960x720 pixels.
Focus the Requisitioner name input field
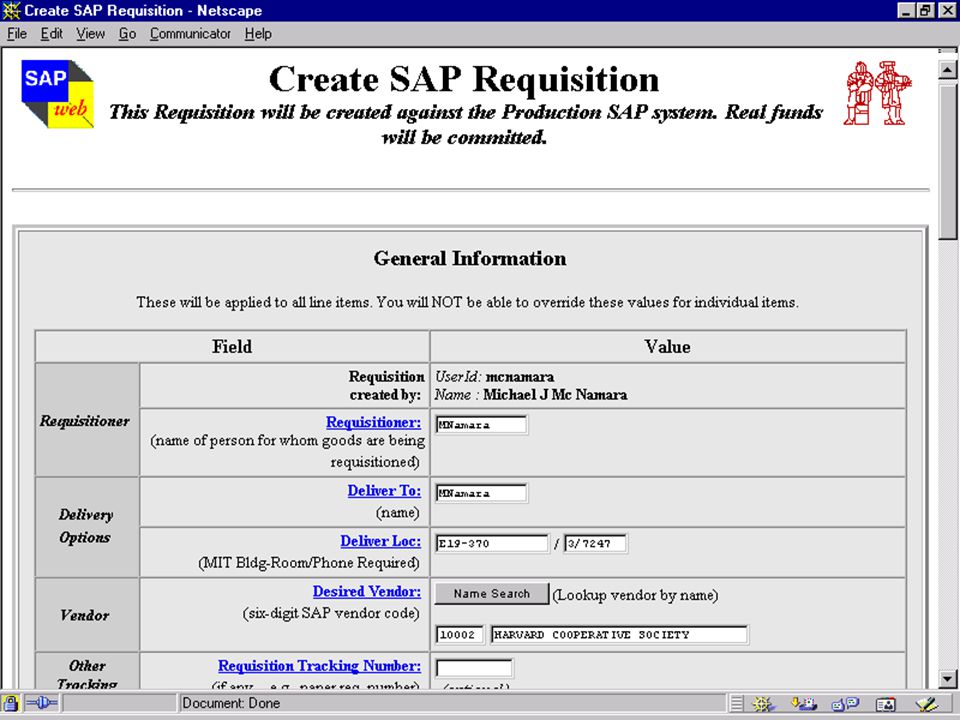[481, 425]
